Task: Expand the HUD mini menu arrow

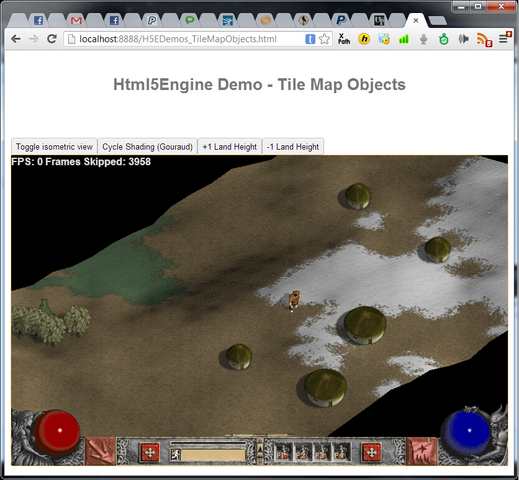Action: coord(260,450)
